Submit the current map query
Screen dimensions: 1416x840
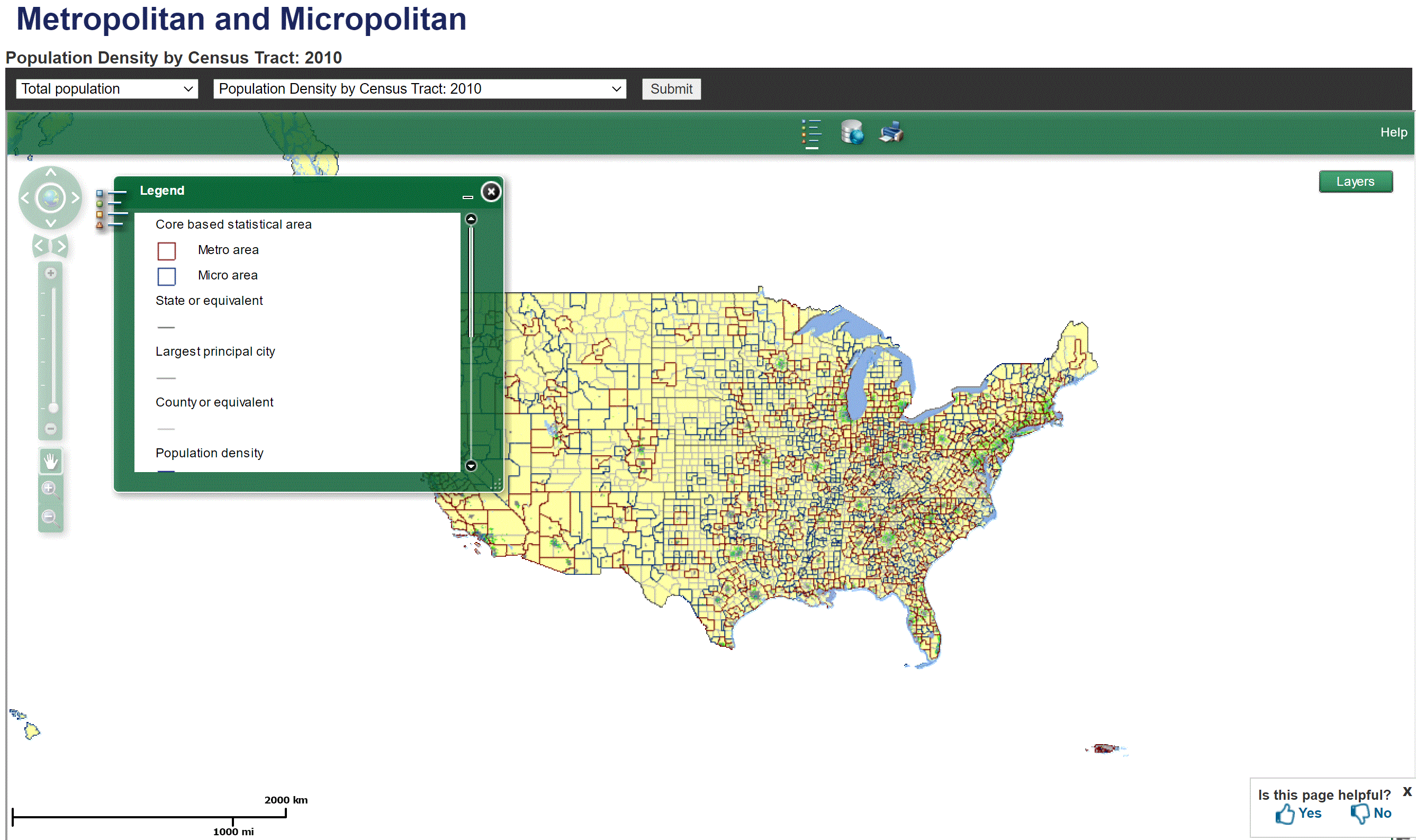point(672,89)
